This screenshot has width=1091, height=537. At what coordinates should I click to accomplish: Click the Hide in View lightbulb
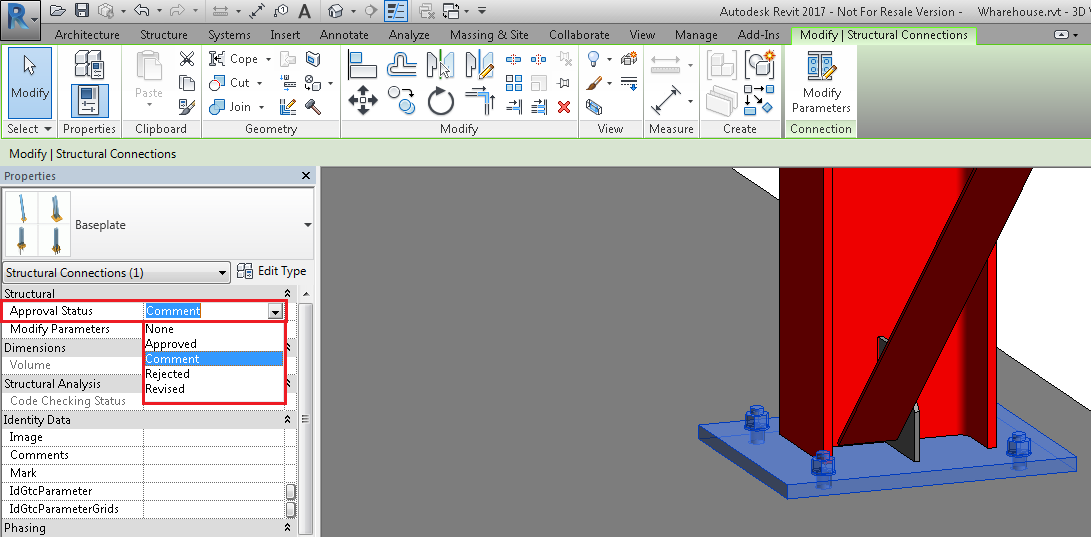(x=594, y=59)
